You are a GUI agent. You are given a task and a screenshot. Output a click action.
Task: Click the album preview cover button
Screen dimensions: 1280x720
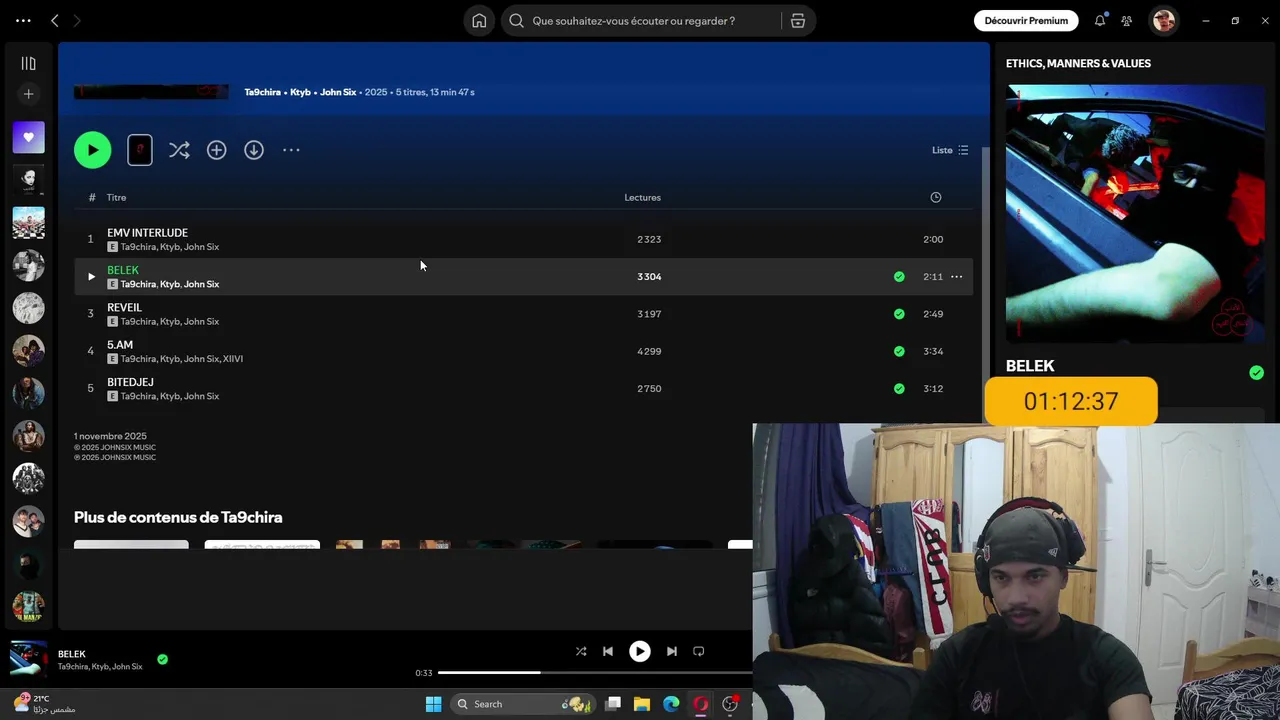[140, 150]
